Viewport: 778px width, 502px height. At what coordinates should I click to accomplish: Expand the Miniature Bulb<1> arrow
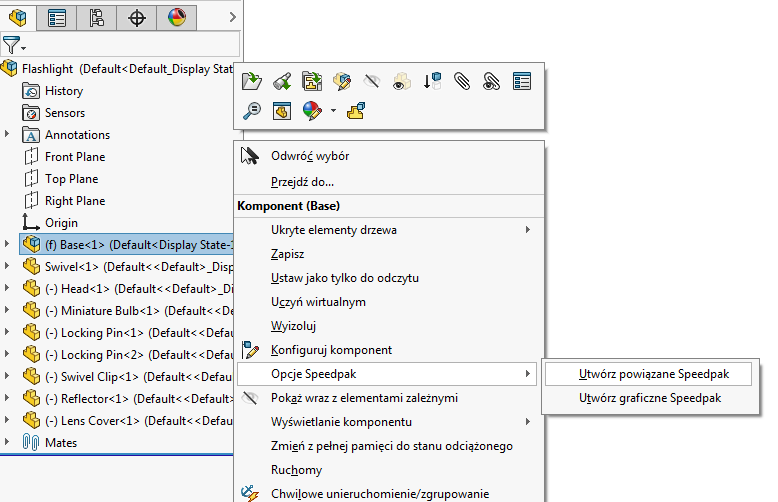[x=6, y=310]
